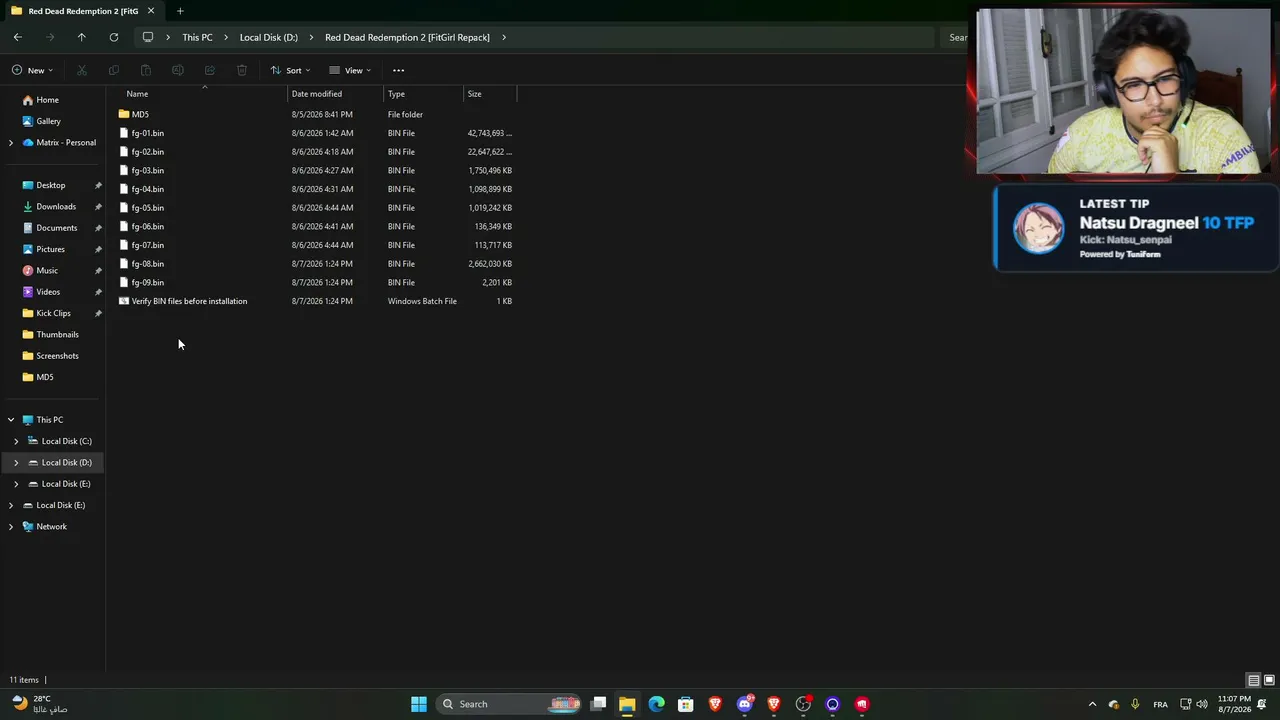Open Discord from the taskbar

point(745,704)
